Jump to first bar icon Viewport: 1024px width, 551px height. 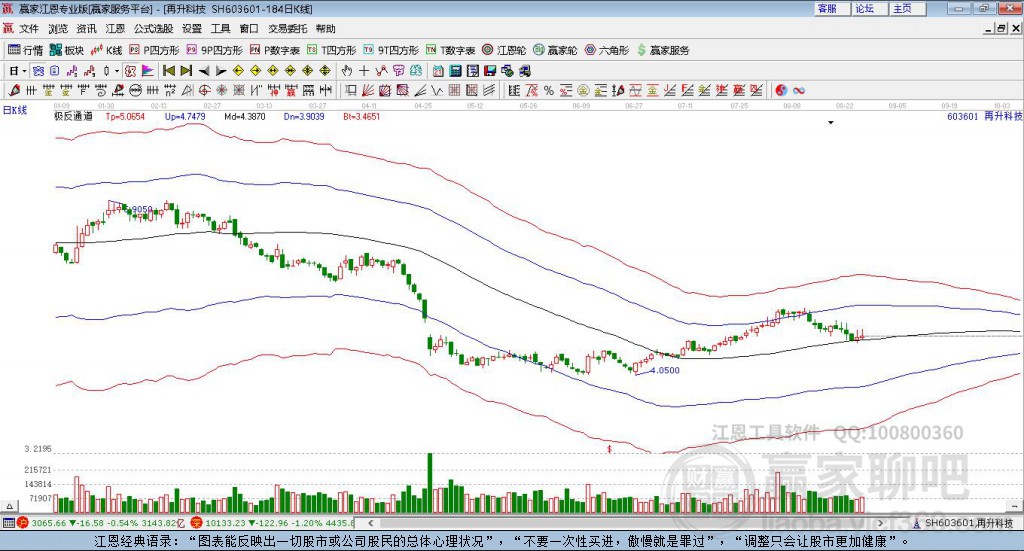[x=168, y=71]
